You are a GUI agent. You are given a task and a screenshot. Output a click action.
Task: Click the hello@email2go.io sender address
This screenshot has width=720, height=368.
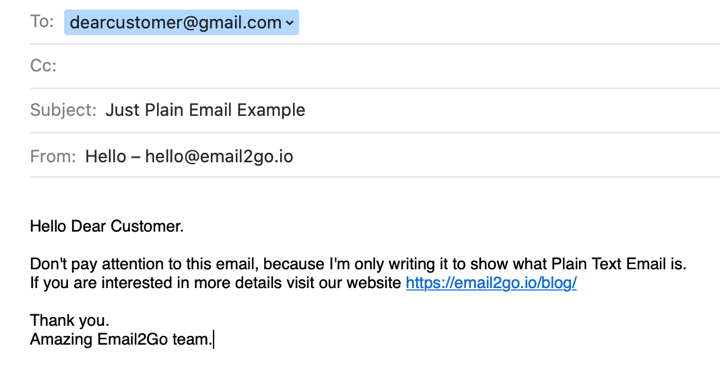(x=219, y=156)
